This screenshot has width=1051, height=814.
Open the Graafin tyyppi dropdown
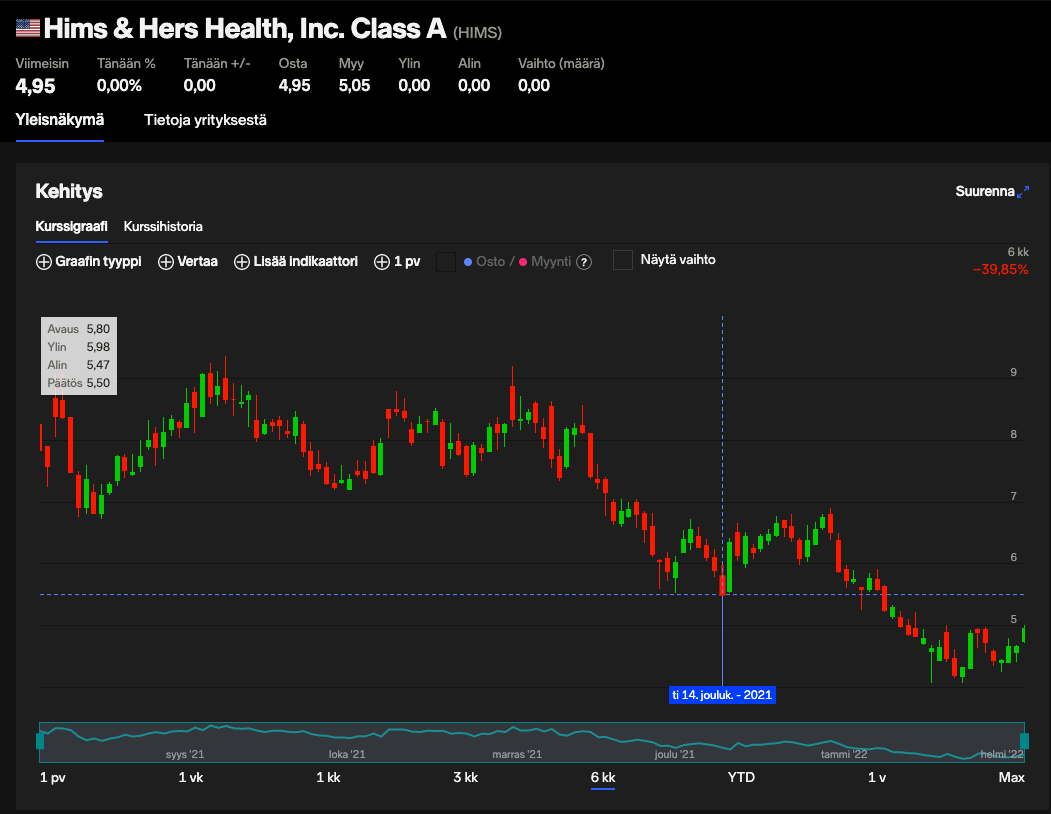point(97,262)
